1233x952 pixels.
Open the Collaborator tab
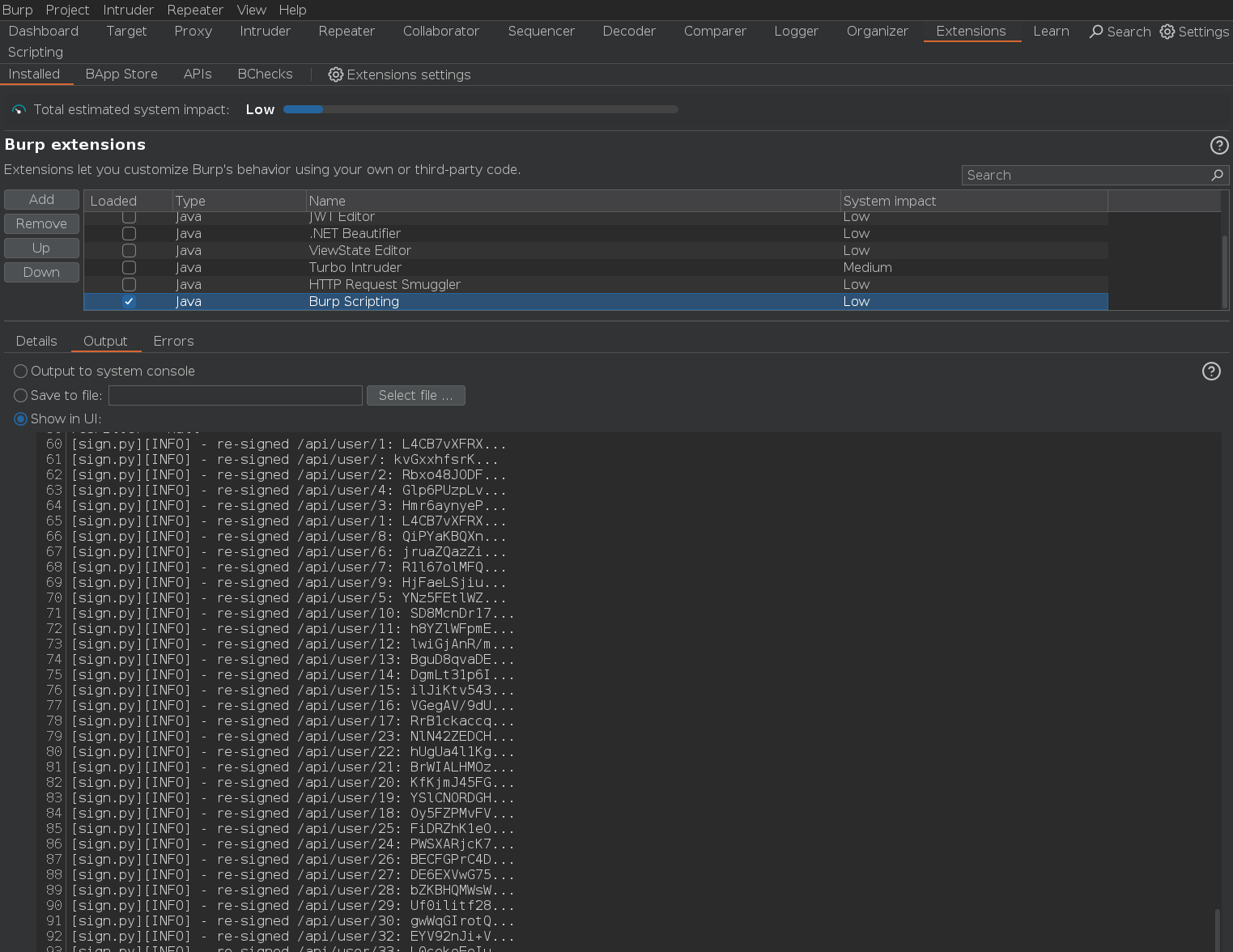pos(441,32)
